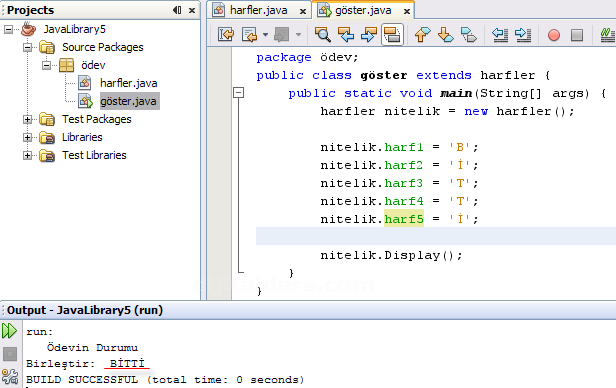Click 'BİTTİ' in the output
Viewport: 616px width, 388px height.
pyautogui.click(x=127, y=364)
